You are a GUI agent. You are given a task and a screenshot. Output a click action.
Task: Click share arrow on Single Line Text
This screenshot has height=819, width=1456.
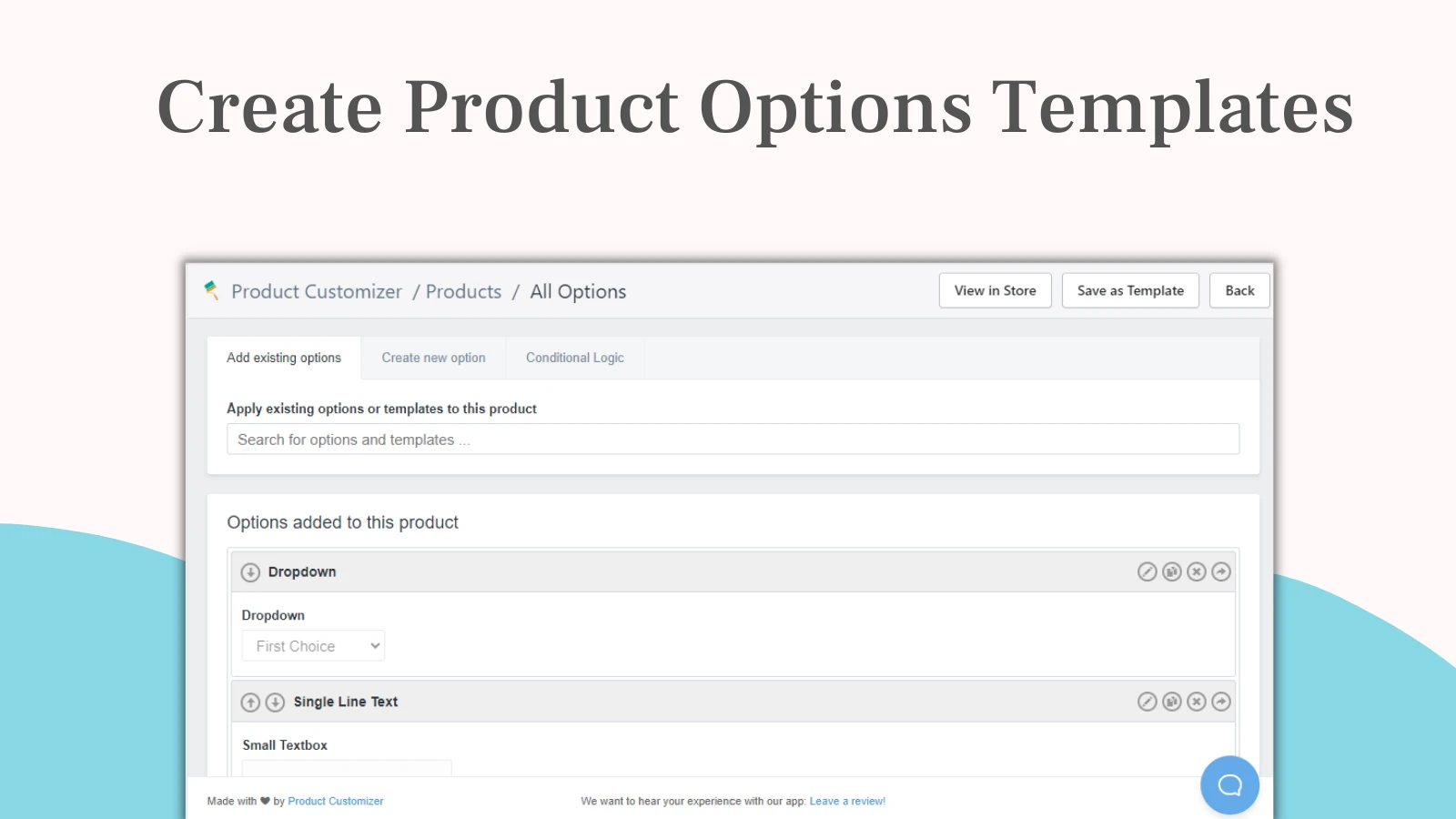point(1221,702)
